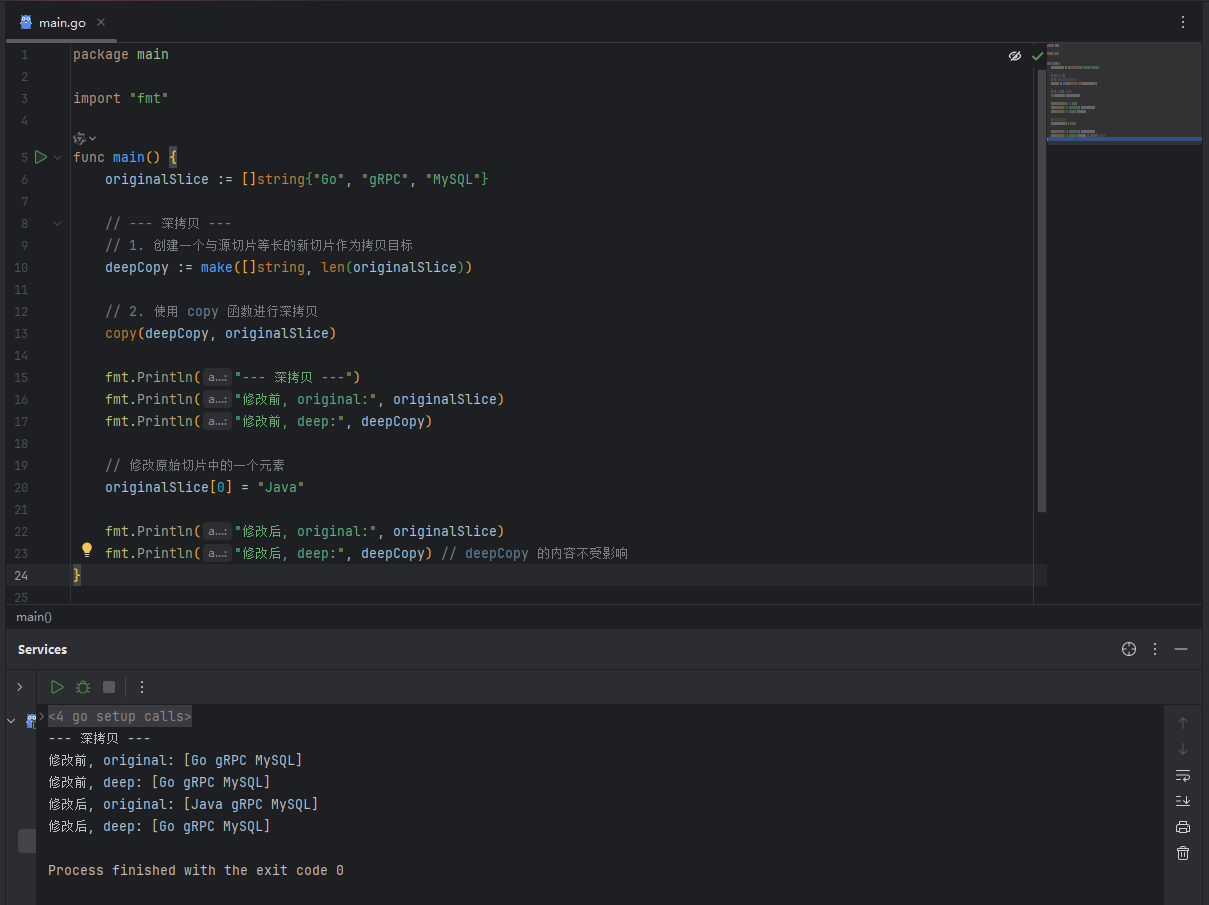Click the code minimap preview
Viewport: 1209px width, 905px height.
[1124, 95]
